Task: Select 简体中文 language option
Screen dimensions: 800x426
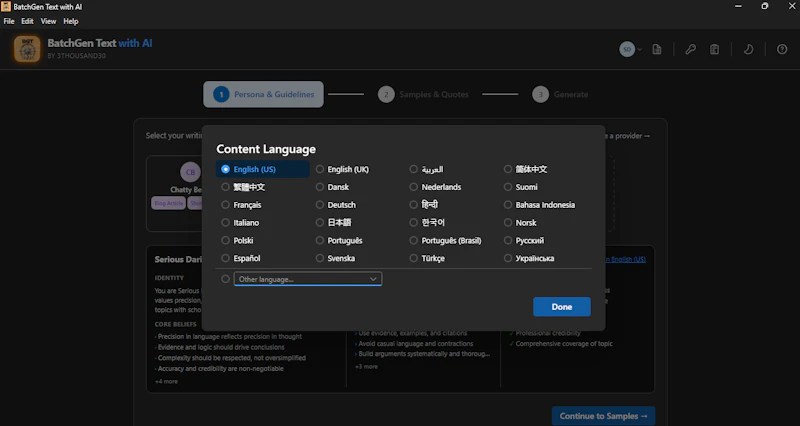Action: click(526, 169)
